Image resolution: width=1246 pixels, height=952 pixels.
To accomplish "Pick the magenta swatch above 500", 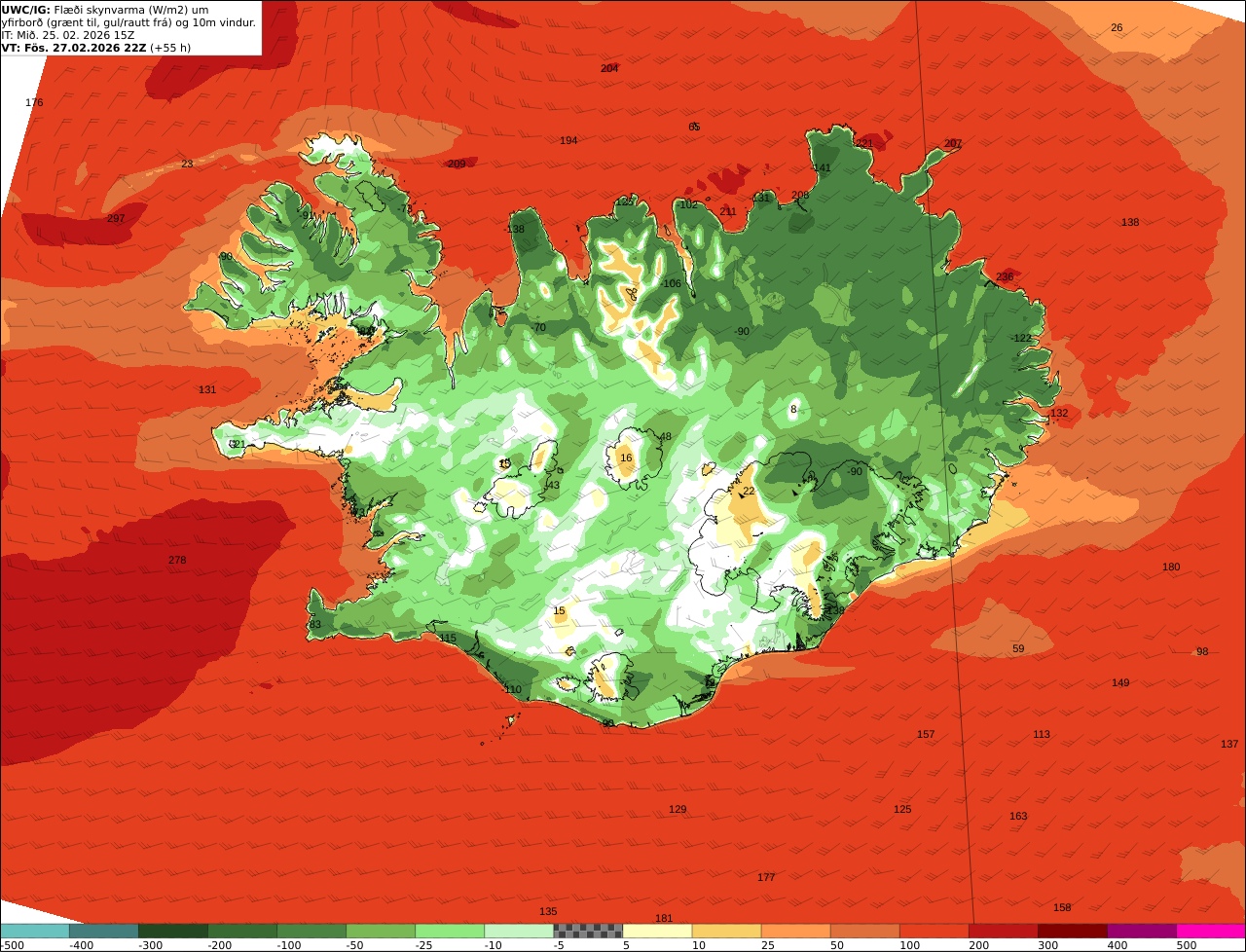I will tap(1211, 931).
